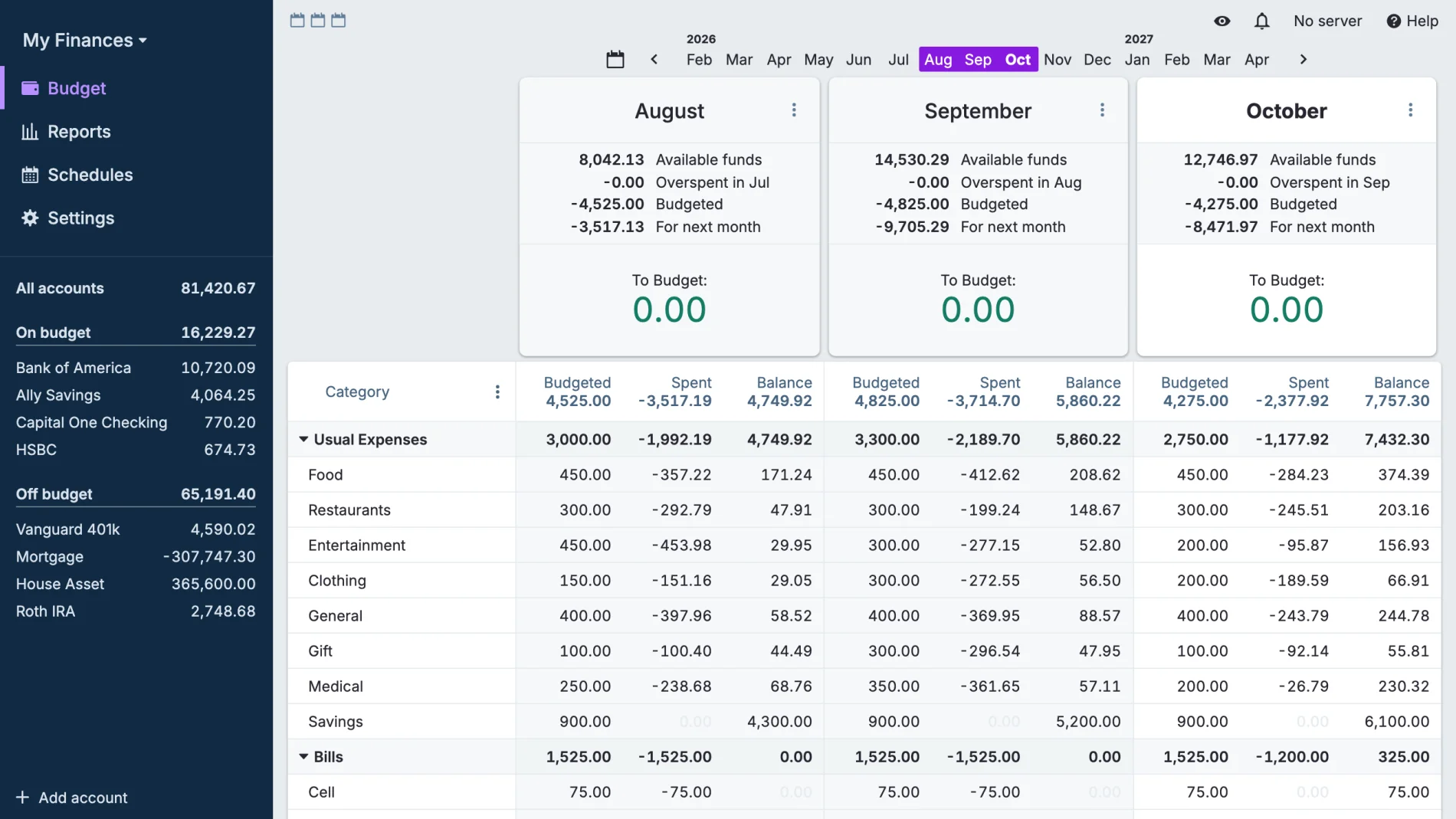This screenshot has height=819, width=1456.
Task: Open On budget accounts view
Action: tap(136, 333)
